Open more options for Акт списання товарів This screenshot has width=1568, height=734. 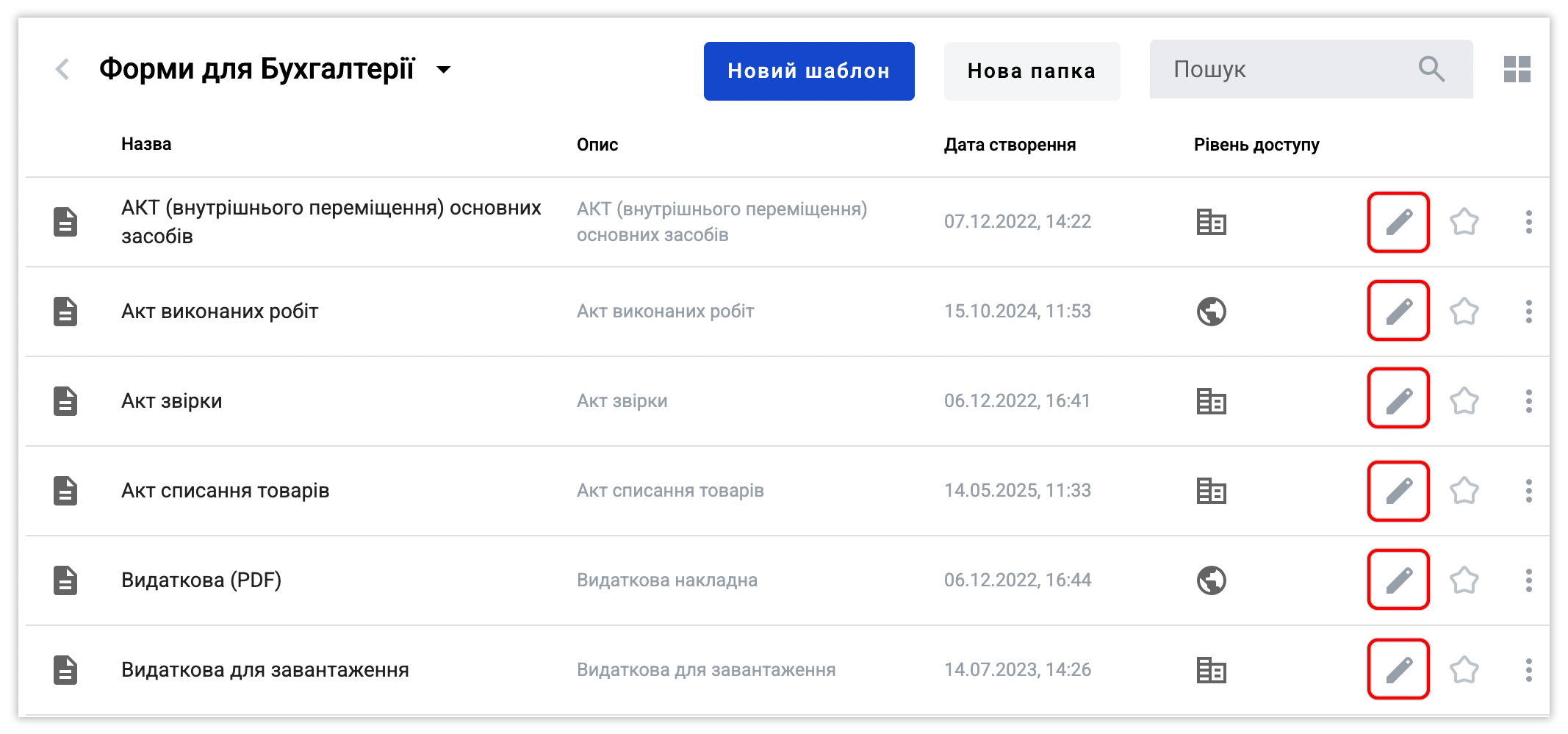click(1528, 491)
